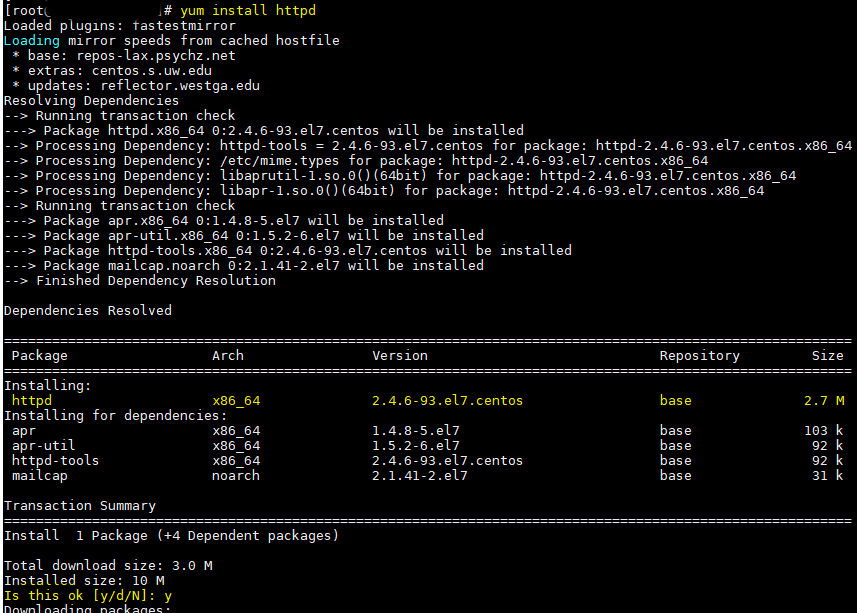
Task: Select the Total download size 3.0 M line
Action: click(x=105, y=565)
